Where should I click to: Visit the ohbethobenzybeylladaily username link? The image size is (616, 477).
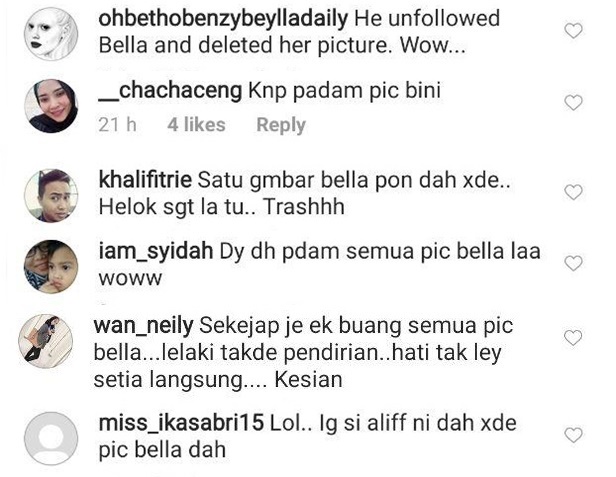click(x=223, y=19)
